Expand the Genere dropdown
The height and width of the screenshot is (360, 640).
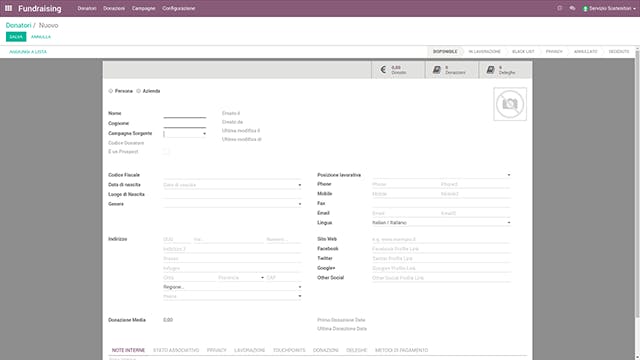[x=300, y=204]
